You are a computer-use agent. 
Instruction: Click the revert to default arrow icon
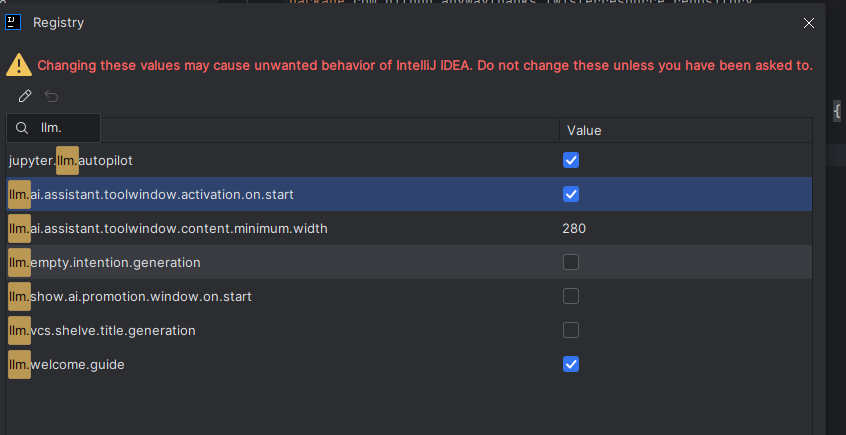[51, 96]
